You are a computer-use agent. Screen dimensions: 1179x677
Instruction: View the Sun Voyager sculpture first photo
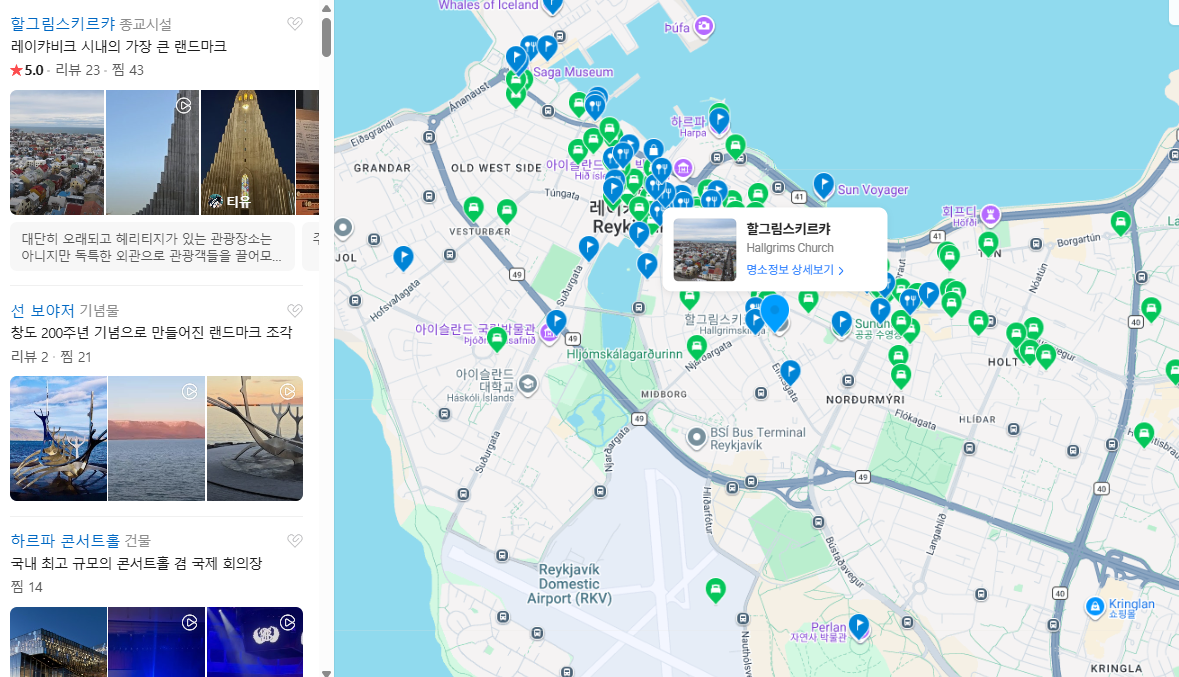[x=58, y=439]
